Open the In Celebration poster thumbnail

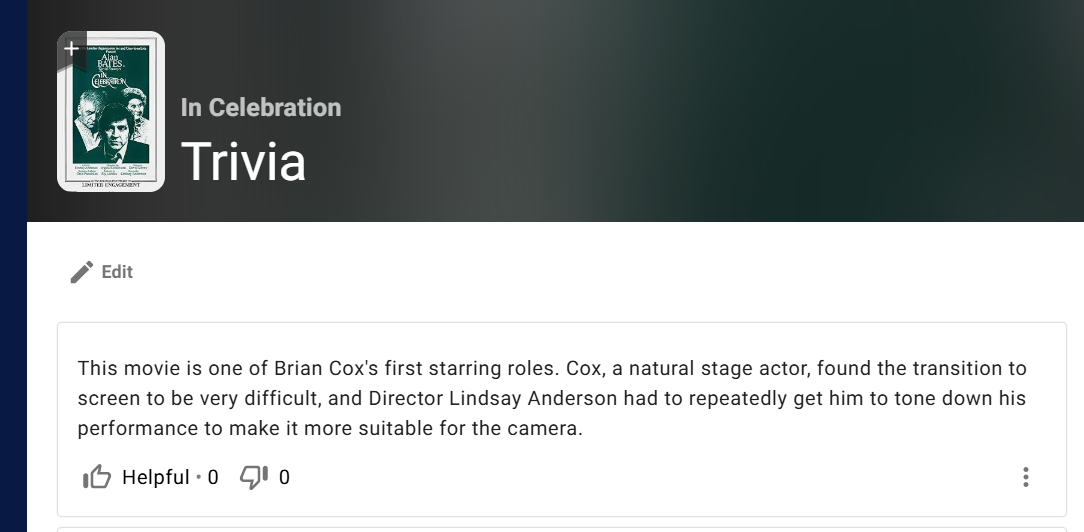click(111, 111)
